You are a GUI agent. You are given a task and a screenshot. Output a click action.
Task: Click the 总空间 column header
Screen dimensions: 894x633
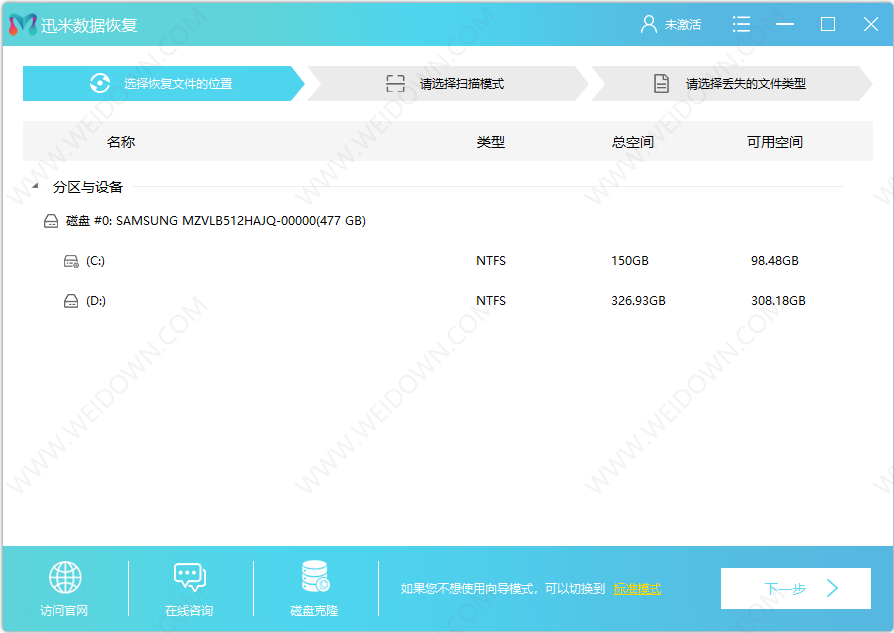(x=632, y=141)
